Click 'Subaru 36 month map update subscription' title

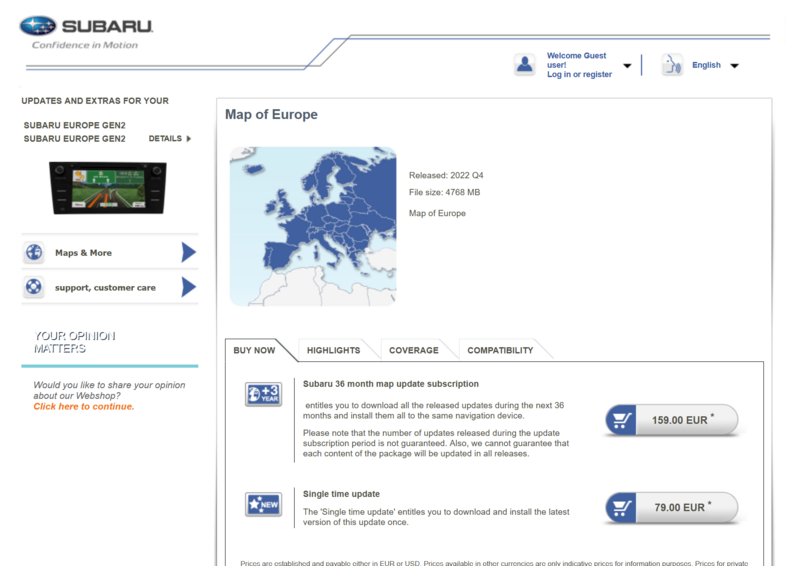tap(391, 384)
